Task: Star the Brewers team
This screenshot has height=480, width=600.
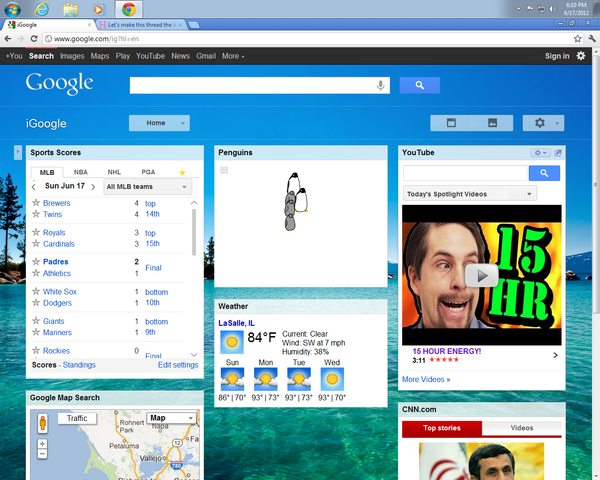Action: pos(36,202)
